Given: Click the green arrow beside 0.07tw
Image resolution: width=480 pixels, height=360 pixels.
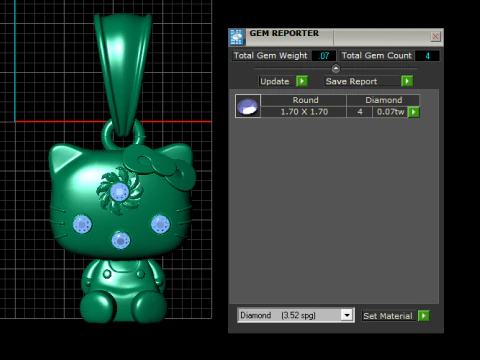Looking at the screenshot, I should (414, 112).
